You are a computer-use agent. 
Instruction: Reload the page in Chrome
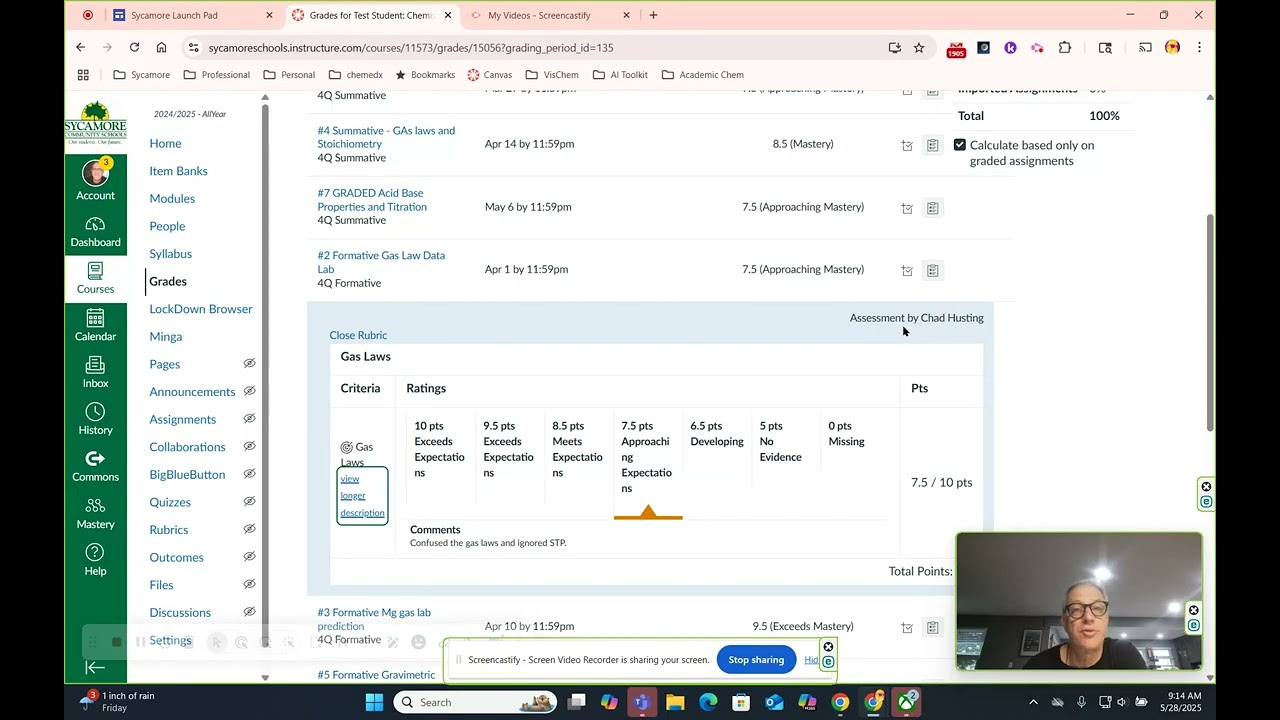click(134, 47)
